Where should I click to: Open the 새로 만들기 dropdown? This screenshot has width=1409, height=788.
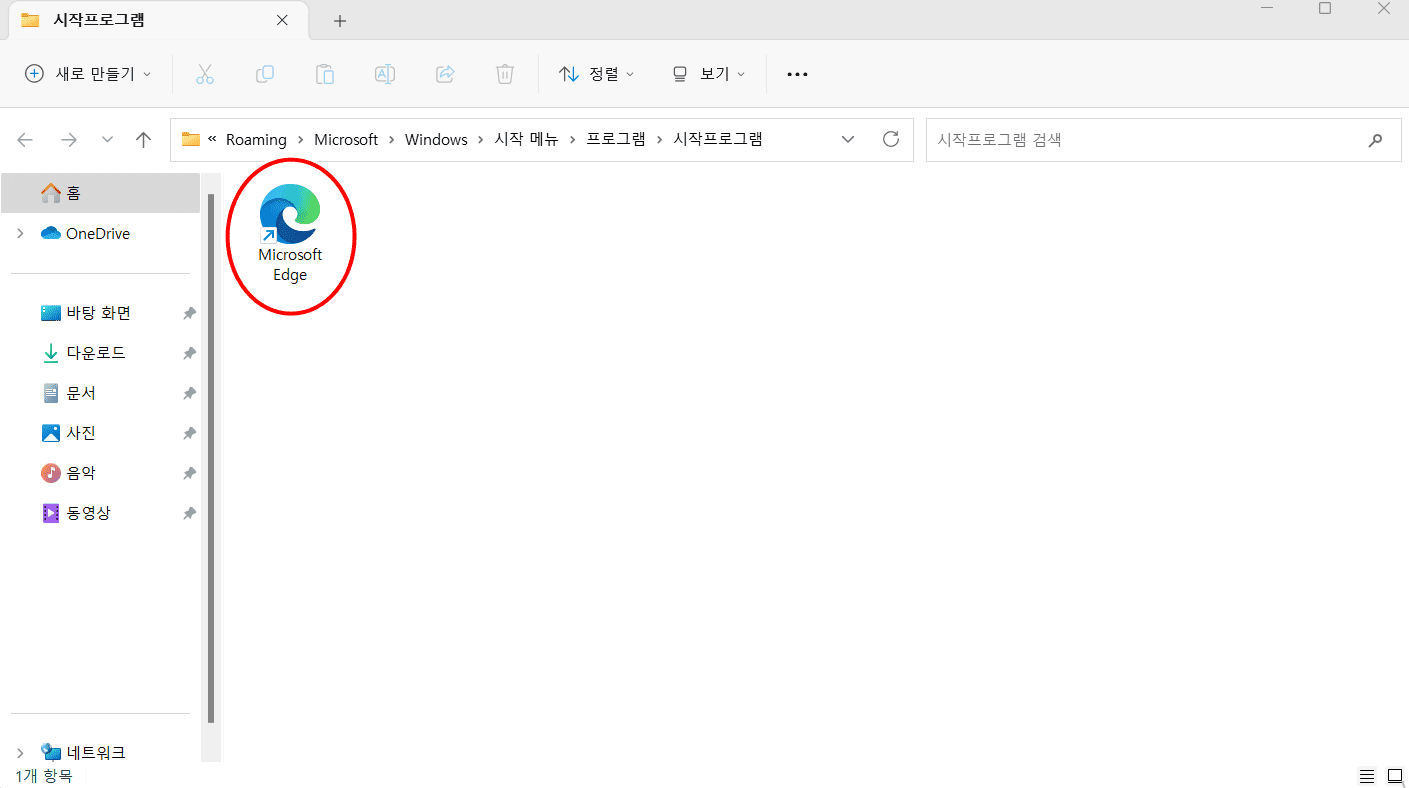88,74
